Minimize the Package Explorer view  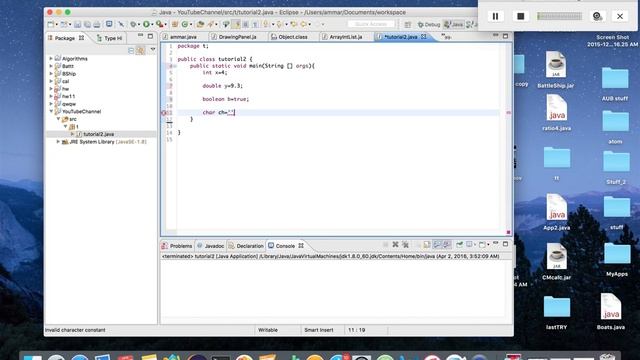pyautogui.click(x=140, y=36)
